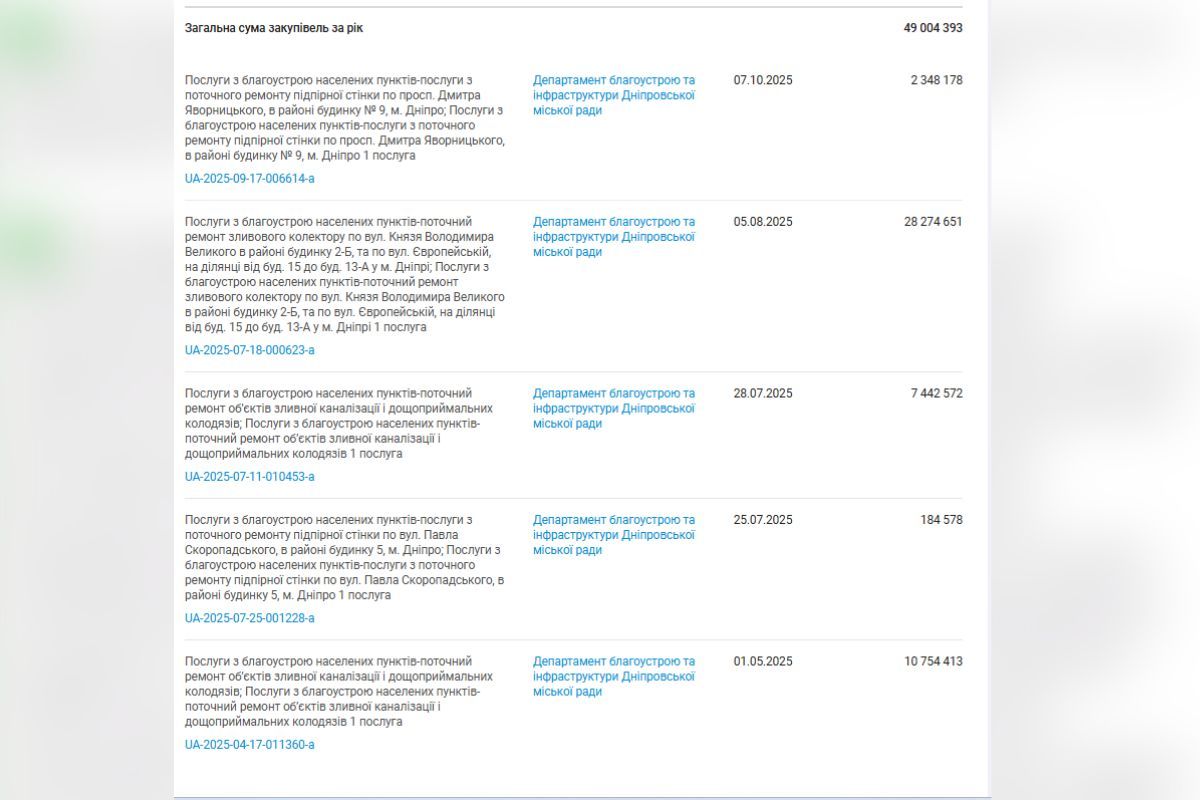Click the Князя Володимира Великого collector description
1200x800 pixels.
click(345, 274)
